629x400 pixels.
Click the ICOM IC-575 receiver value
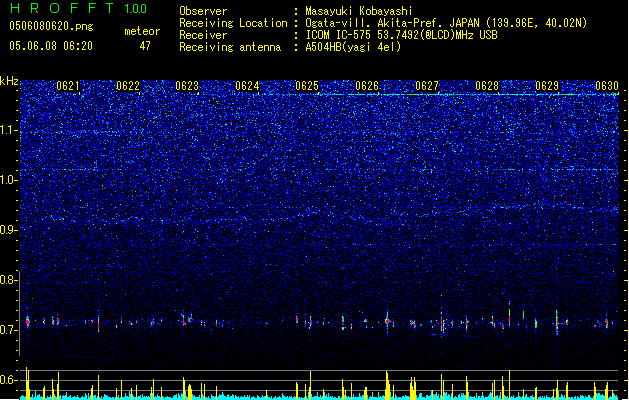(401, 35)
